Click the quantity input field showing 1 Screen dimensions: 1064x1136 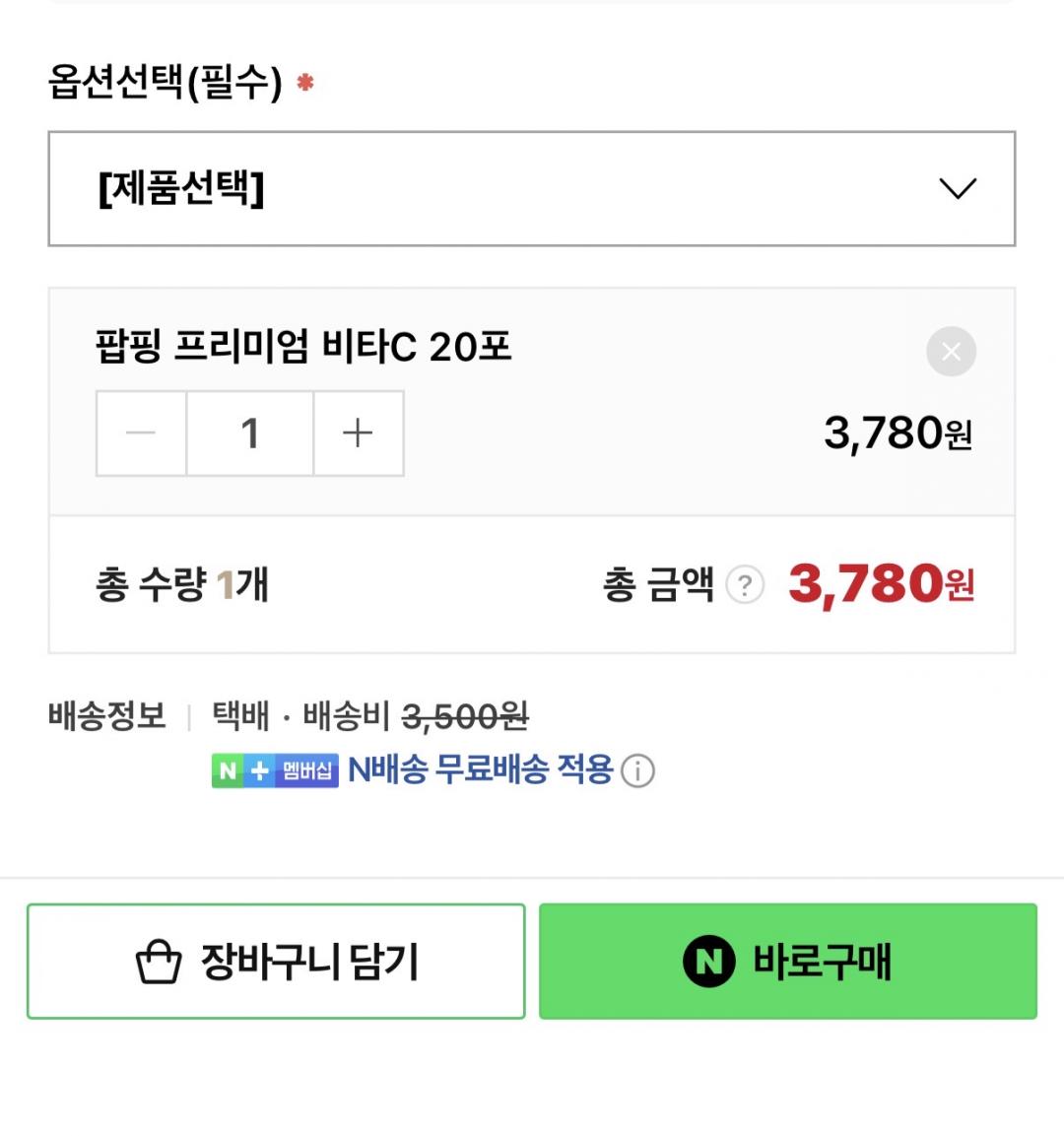249,434
